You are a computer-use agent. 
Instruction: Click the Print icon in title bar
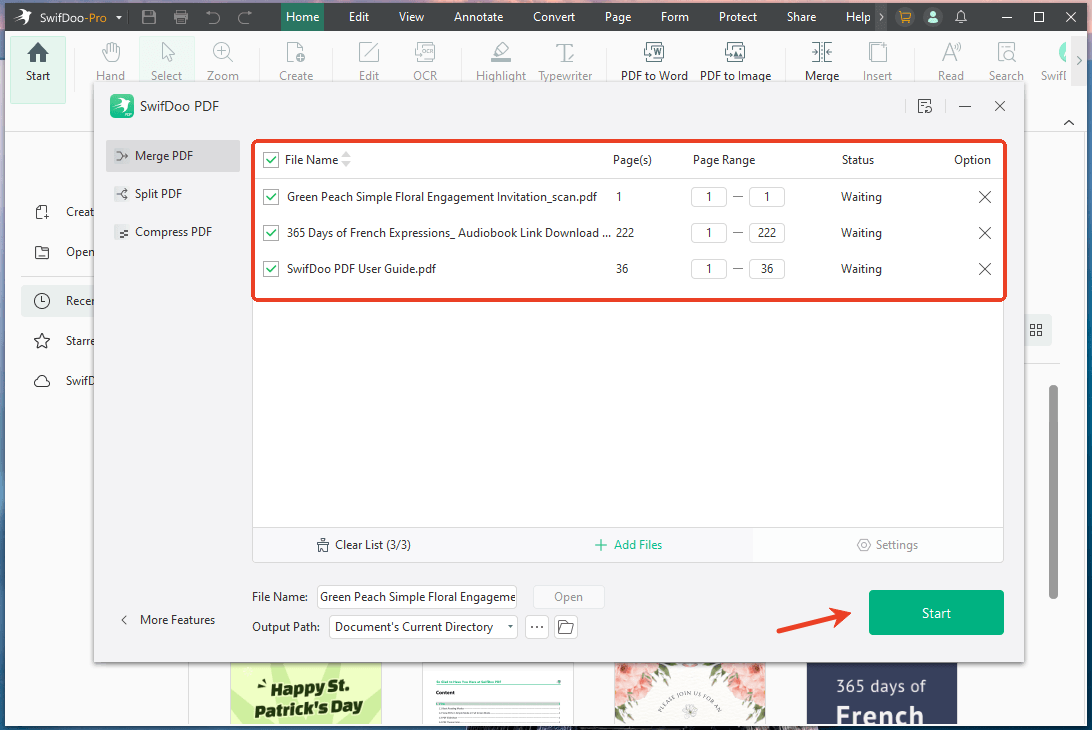(181, 17)
